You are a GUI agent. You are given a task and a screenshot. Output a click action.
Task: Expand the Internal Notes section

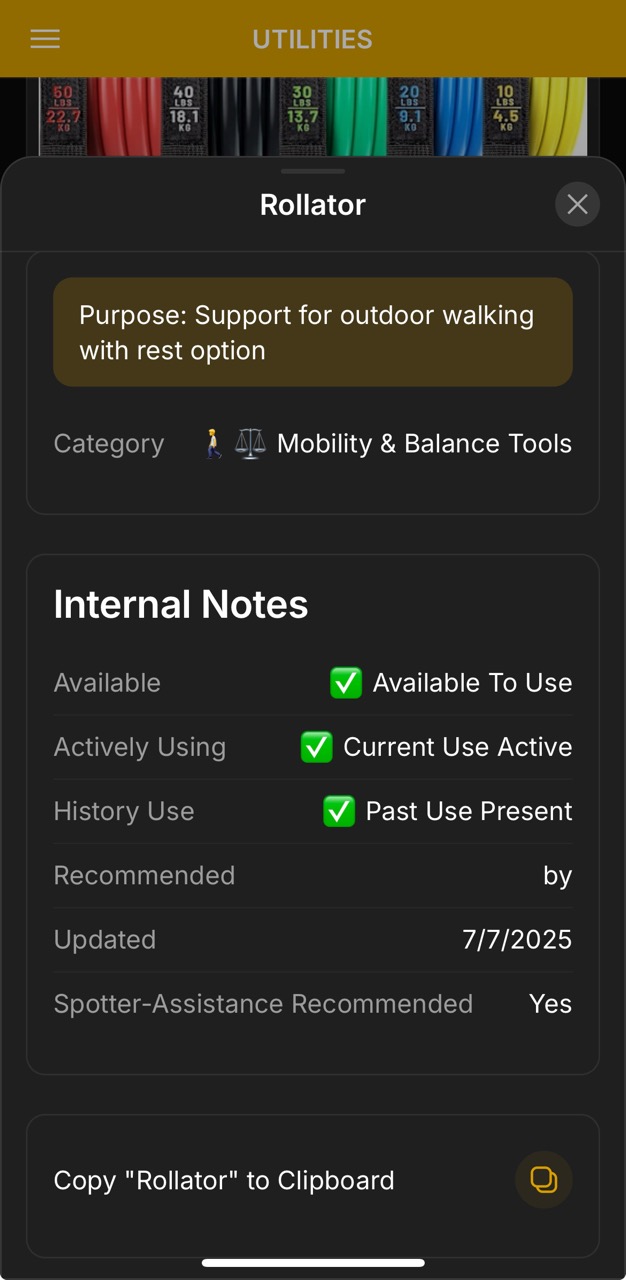(181, 604)
